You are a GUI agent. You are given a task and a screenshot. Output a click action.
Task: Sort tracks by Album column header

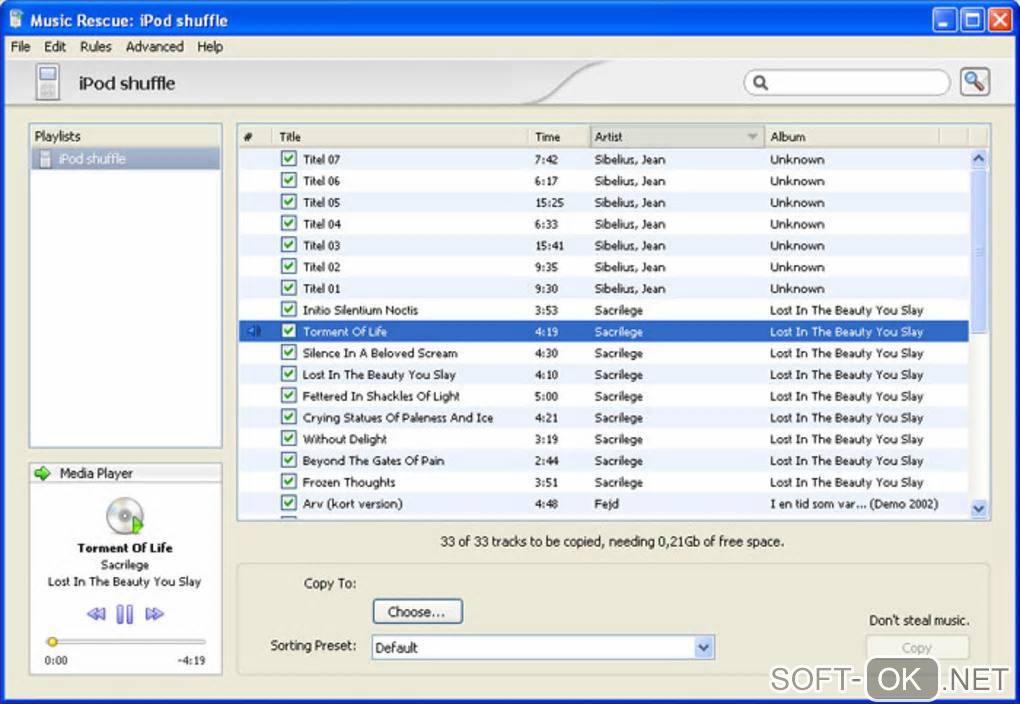point(851,137)
